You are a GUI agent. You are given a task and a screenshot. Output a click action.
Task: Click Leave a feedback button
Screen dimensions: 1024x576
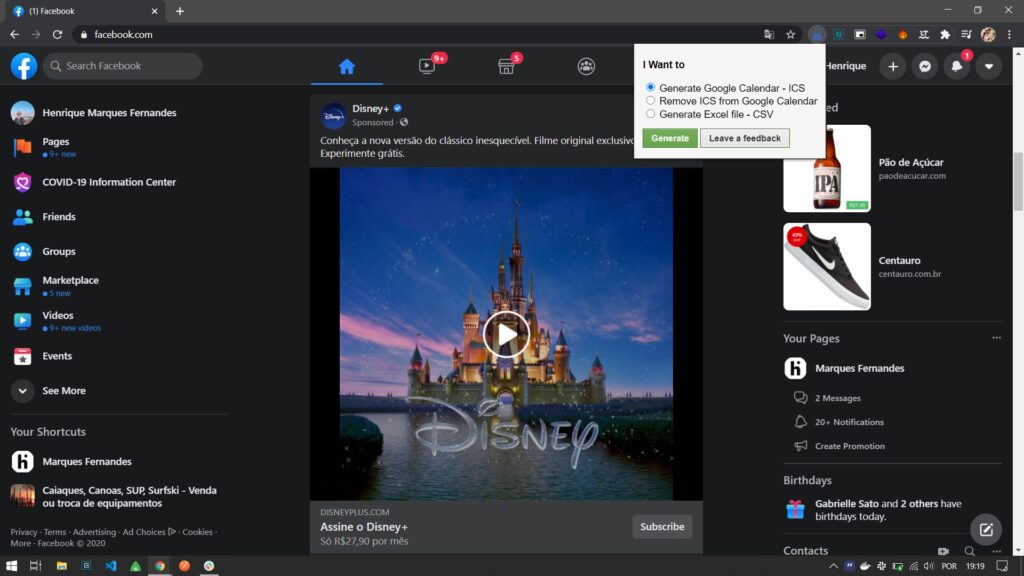point(744,138)
